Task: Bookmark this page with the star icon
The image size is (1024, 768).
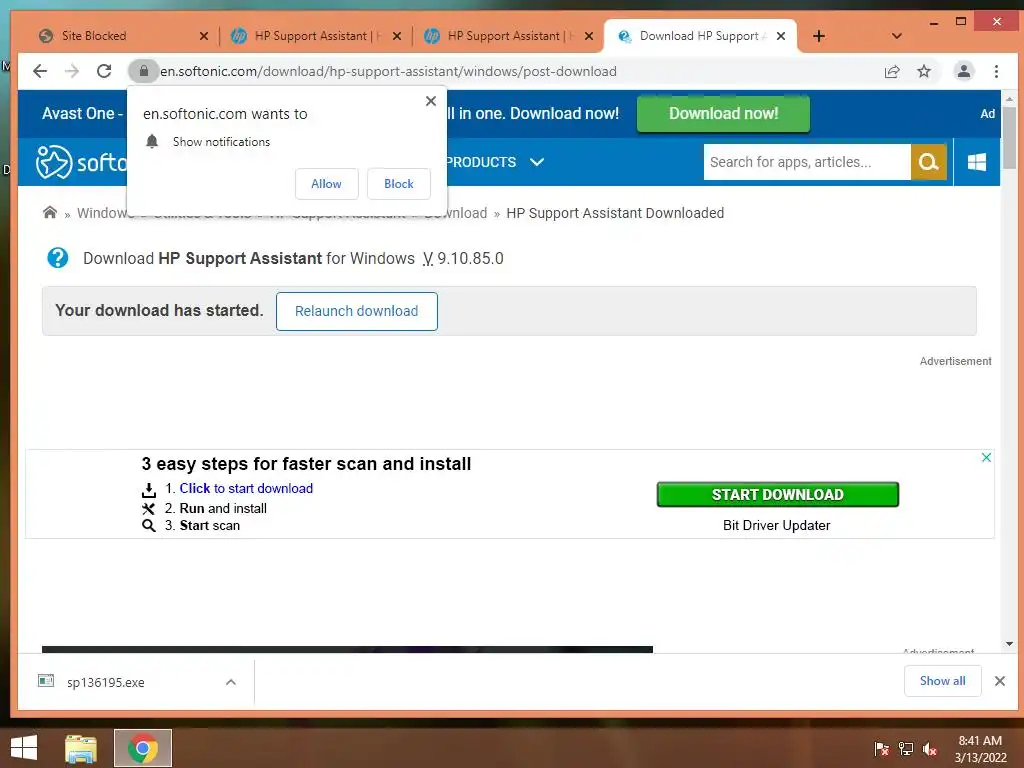Action: pos(923,71)
